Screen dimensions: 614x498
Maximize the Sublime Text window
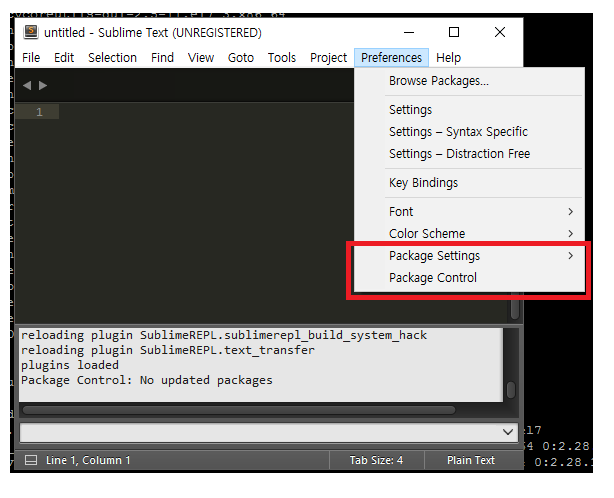(454, 32)
